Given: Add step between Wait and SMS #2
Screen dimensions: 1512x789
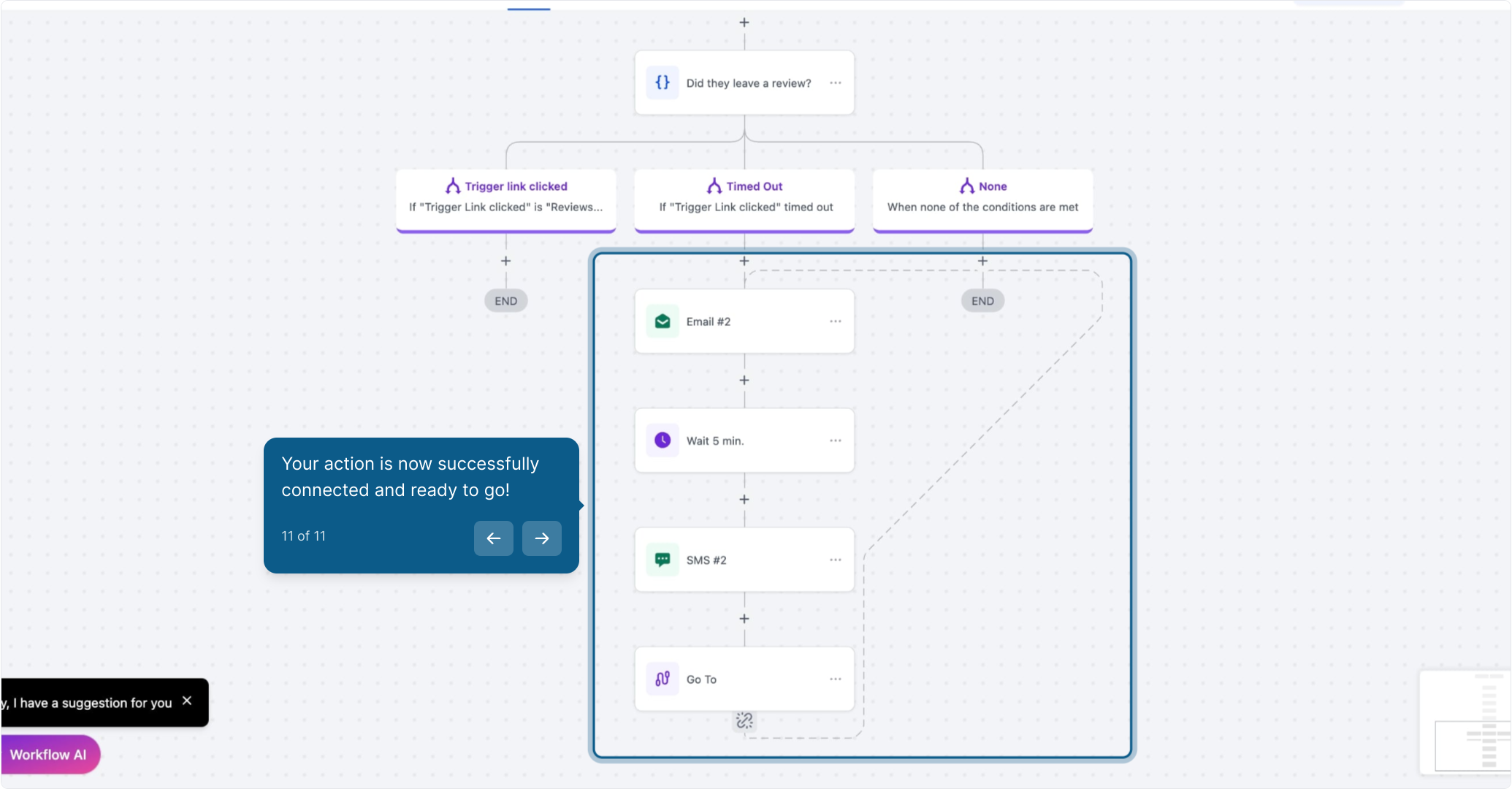Looking at the screenshot, I should 744,500.
